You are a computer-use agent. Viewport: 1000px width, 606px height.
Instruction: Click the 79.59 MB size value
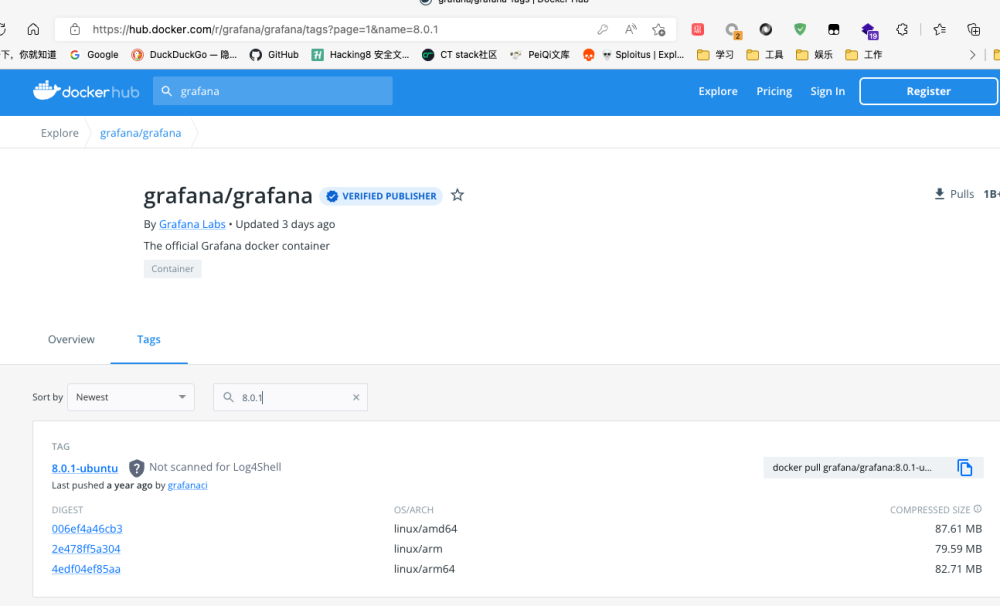tap(959, 549)
